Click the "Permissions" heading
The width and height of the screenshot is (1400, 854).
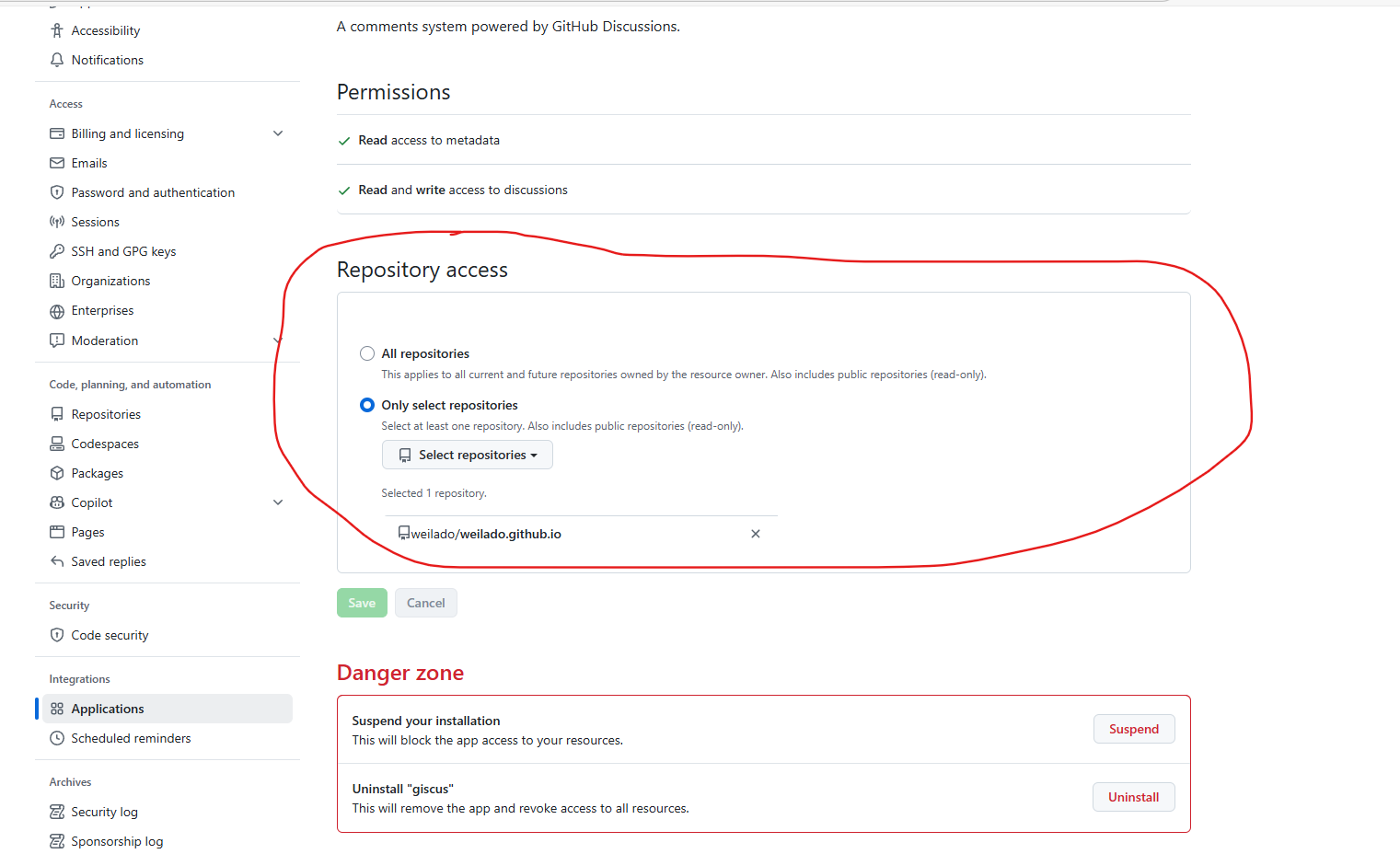pos(393,92)
